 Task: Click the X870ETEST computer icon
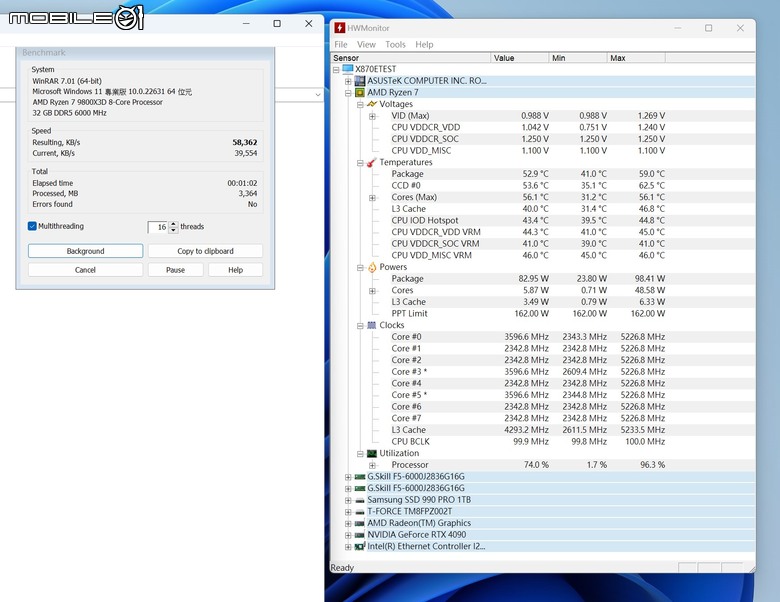[x=348, y=69]
